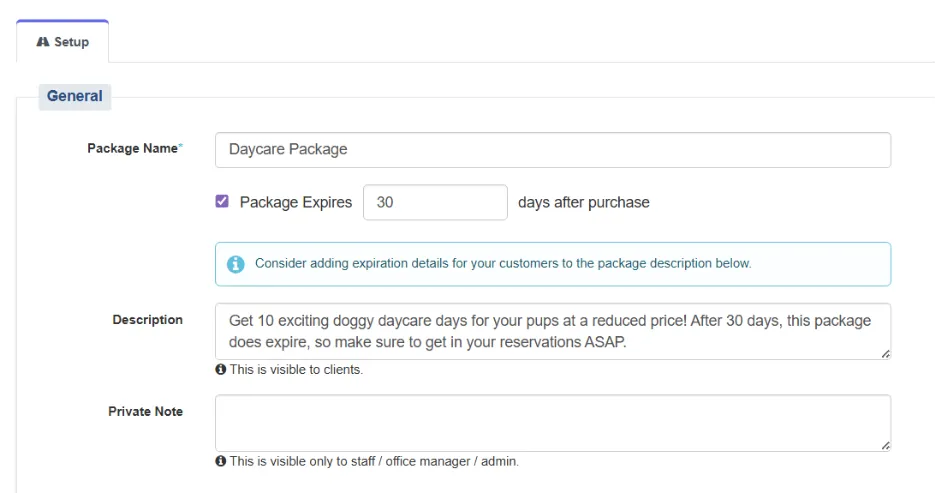The width and height of the screenshot is (936, 493).
Task: Select the General section heading
Action: coord(75,96)
